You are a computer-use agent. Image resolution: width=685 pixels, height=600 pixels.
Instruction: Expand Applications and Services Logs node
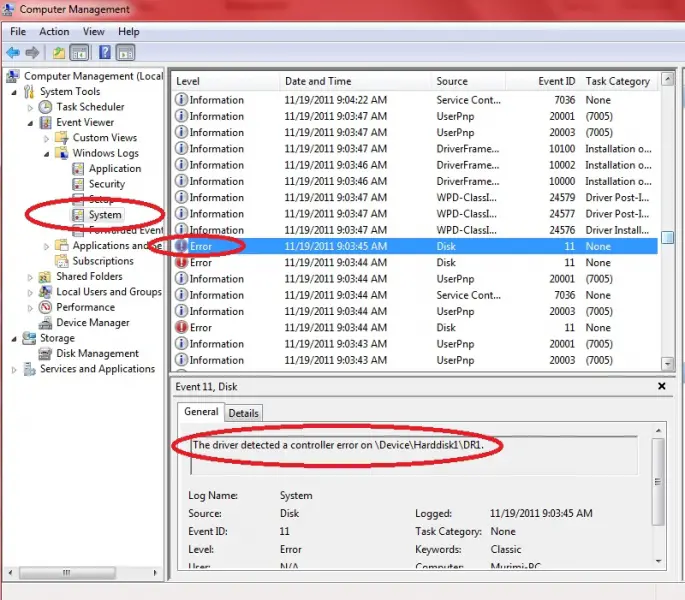(x=46, y=246)
